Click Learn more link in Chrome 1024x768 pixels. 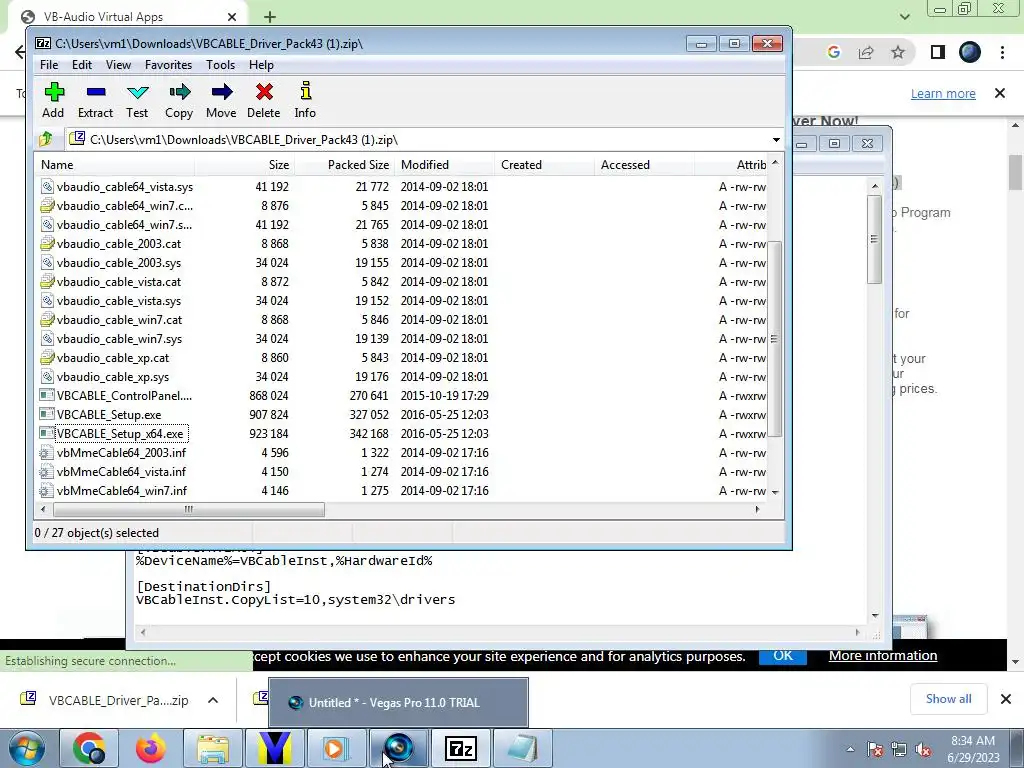943,93
